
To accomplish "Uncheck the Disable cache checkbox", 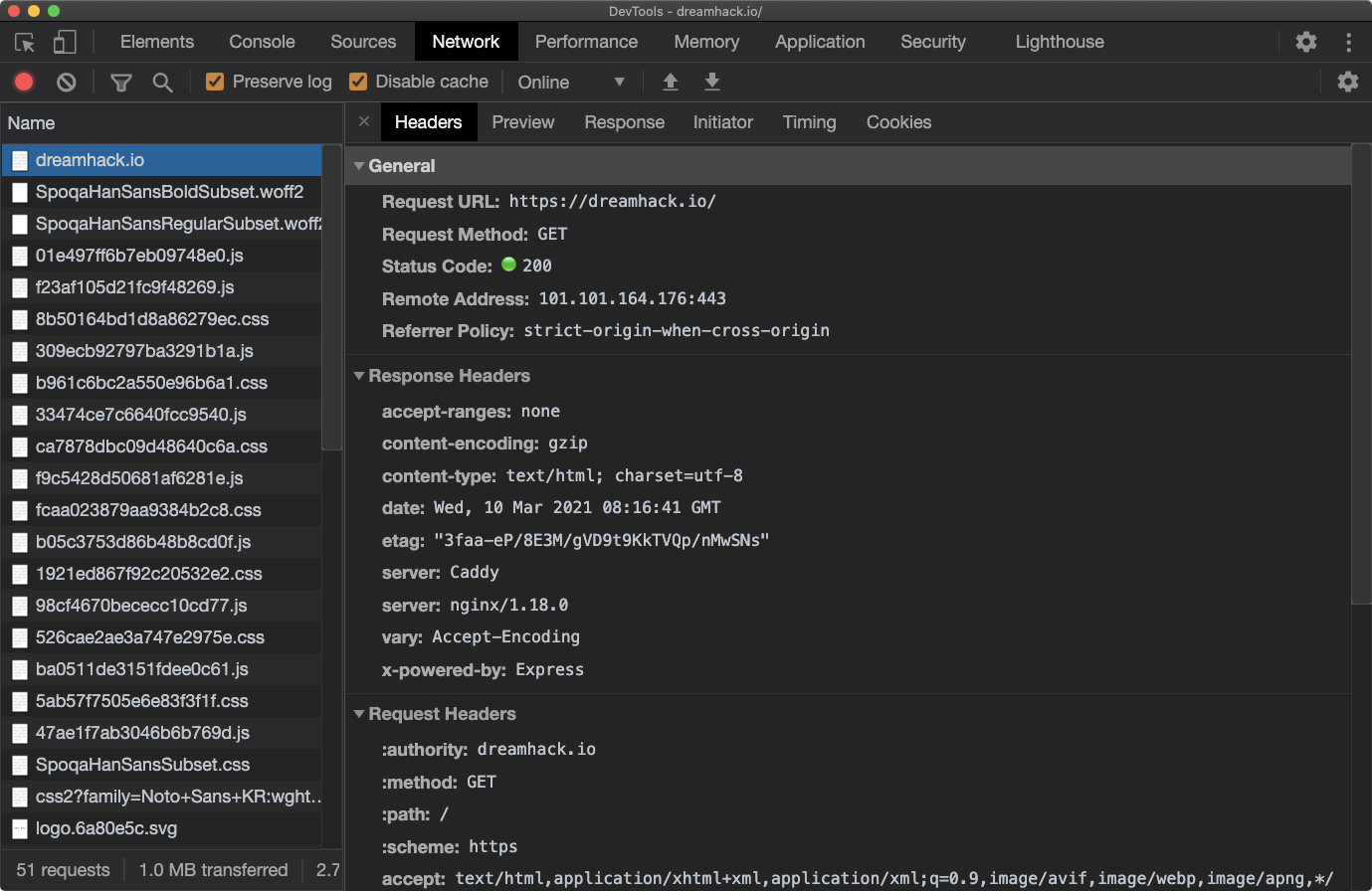I will (x=358, y=82).
